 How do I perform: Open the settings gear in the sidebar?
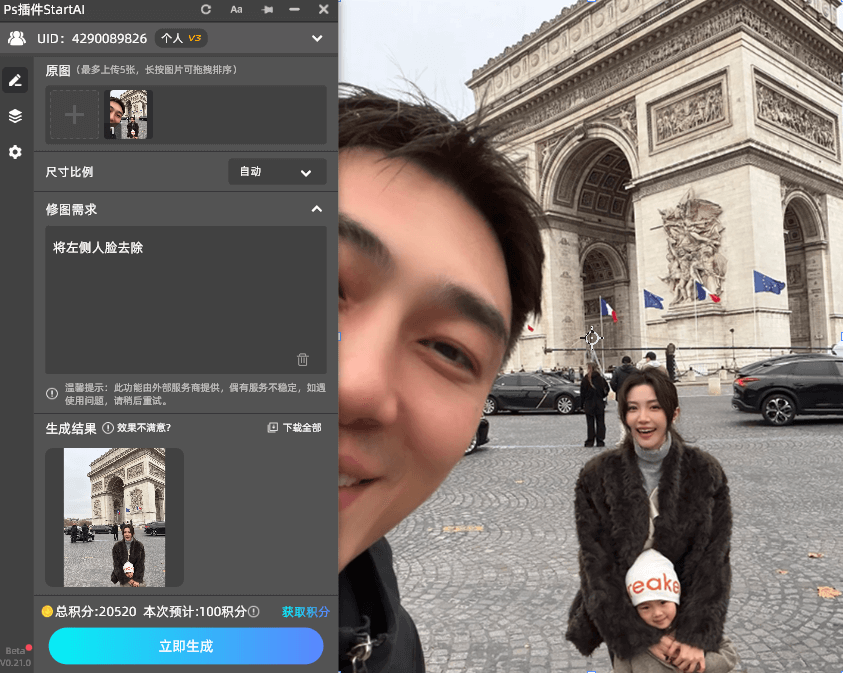(14, 152)
